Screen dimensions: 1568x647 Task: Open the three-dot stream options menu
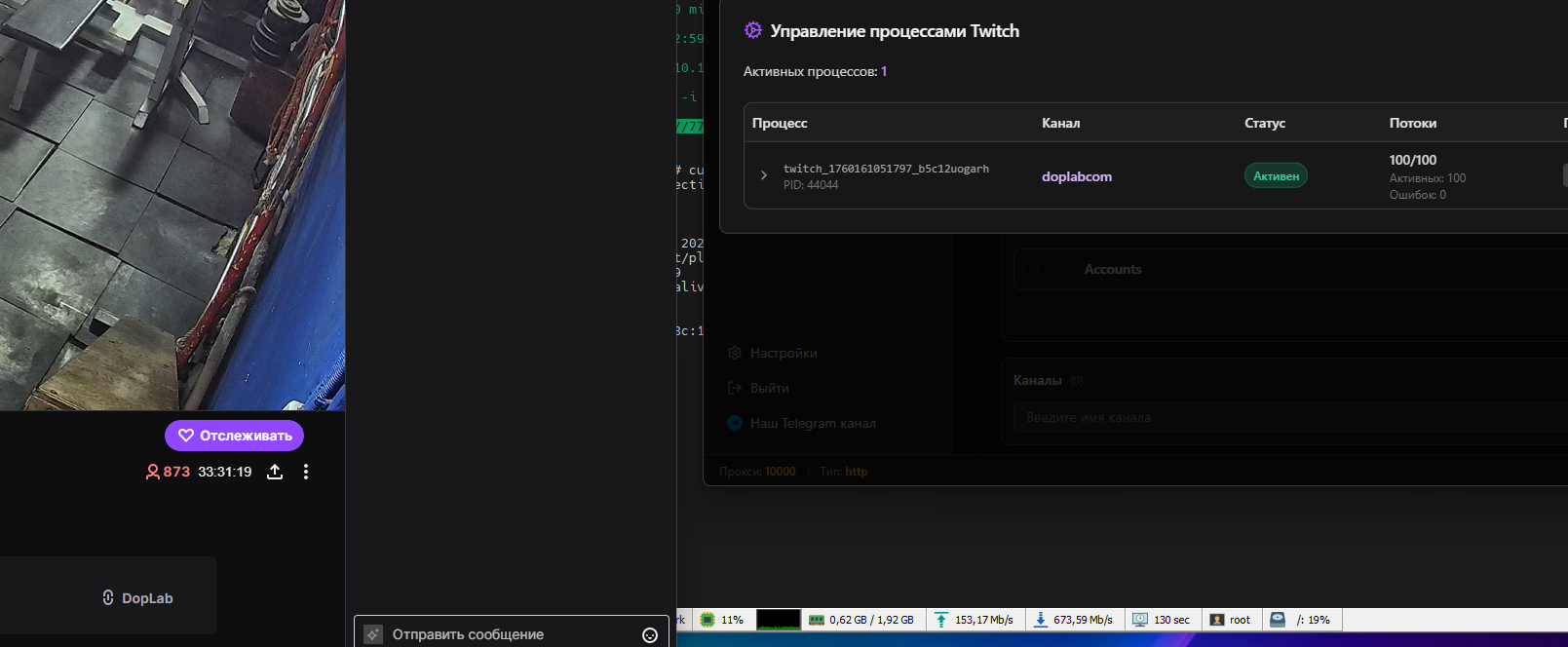click(306, 472)
